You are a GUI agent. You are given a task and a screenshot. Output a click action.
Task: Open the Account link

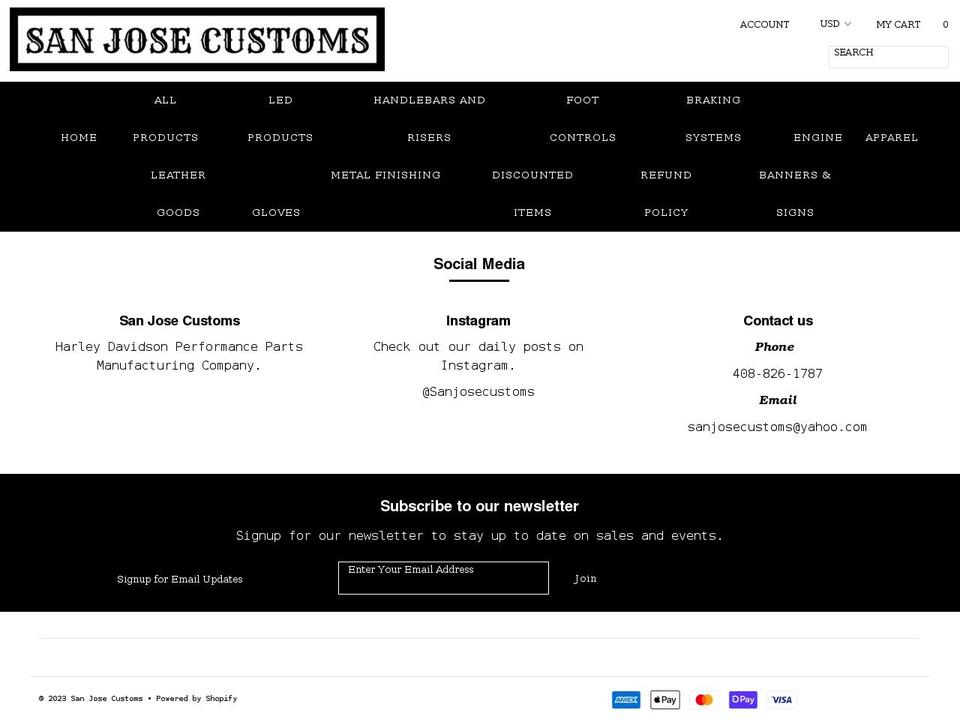(764, 24)
